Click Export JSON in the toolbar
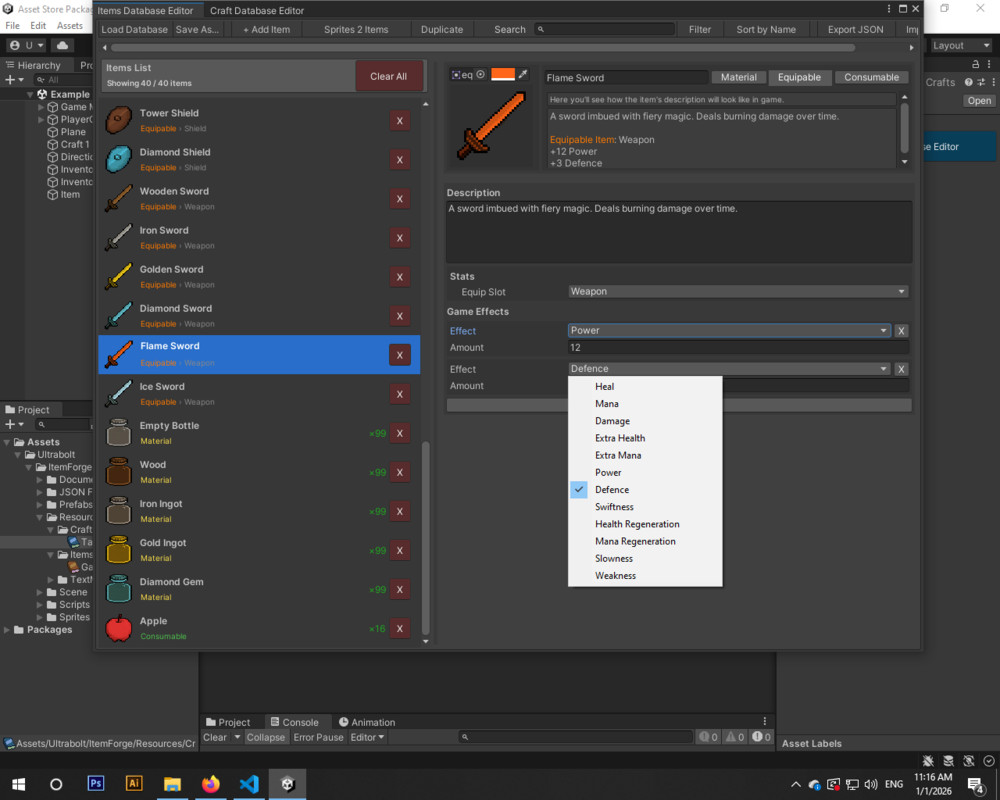 coord(855,29)
